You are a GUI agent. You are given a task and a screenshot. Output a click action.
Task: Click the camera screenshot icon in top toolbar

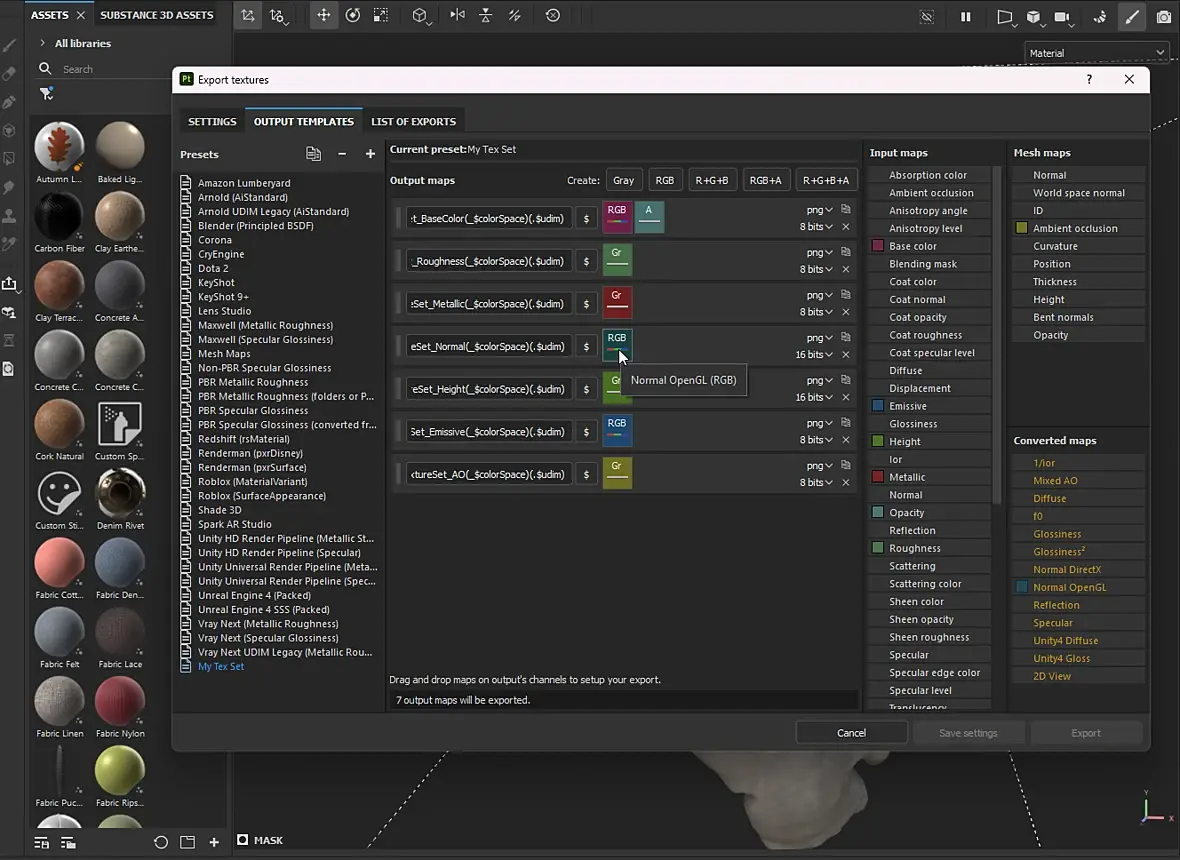click(1163, 16)
